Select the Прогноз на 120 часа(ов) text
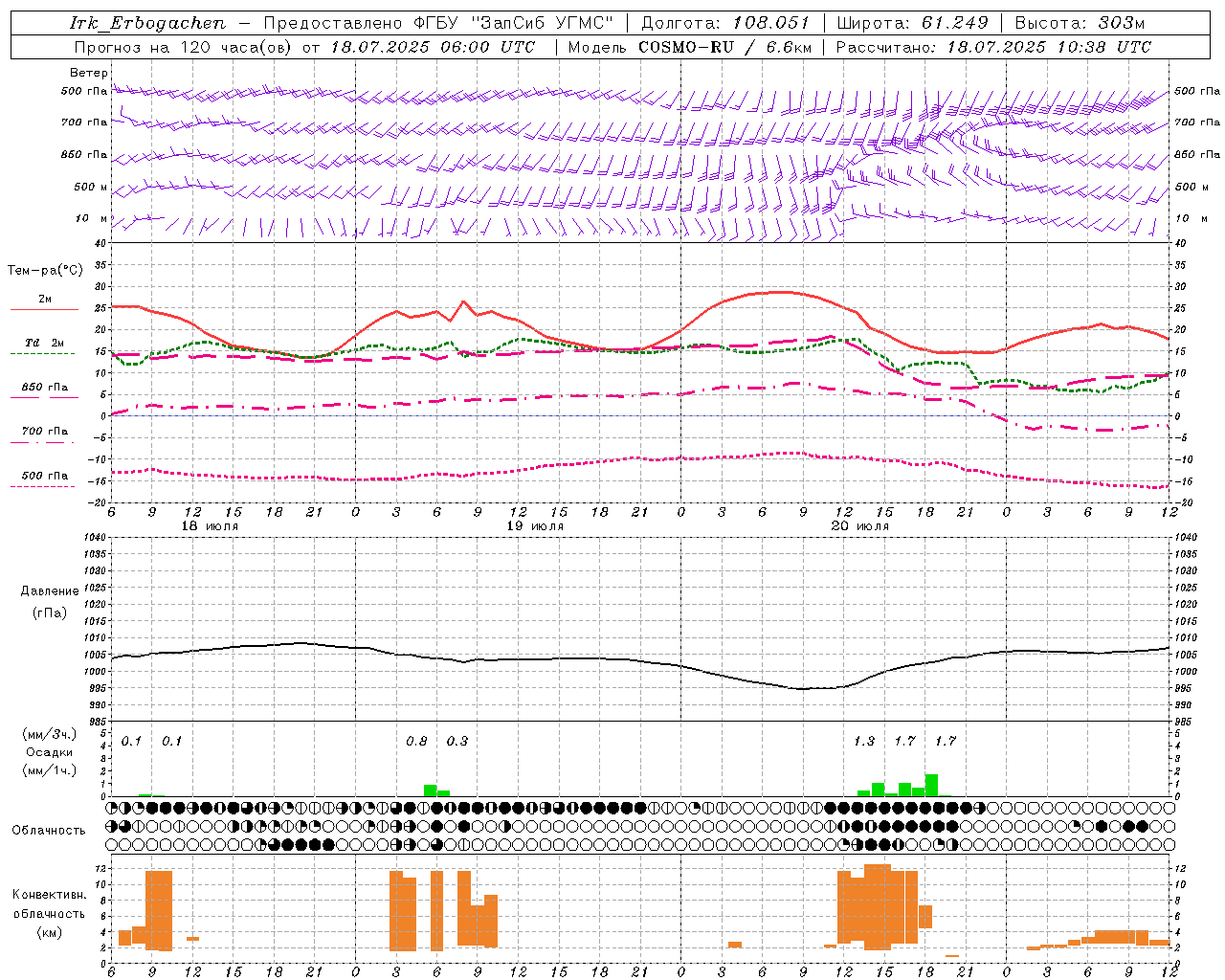This screenshot has width=1225, height=980. pyautogui.click(x=184, y=47)
